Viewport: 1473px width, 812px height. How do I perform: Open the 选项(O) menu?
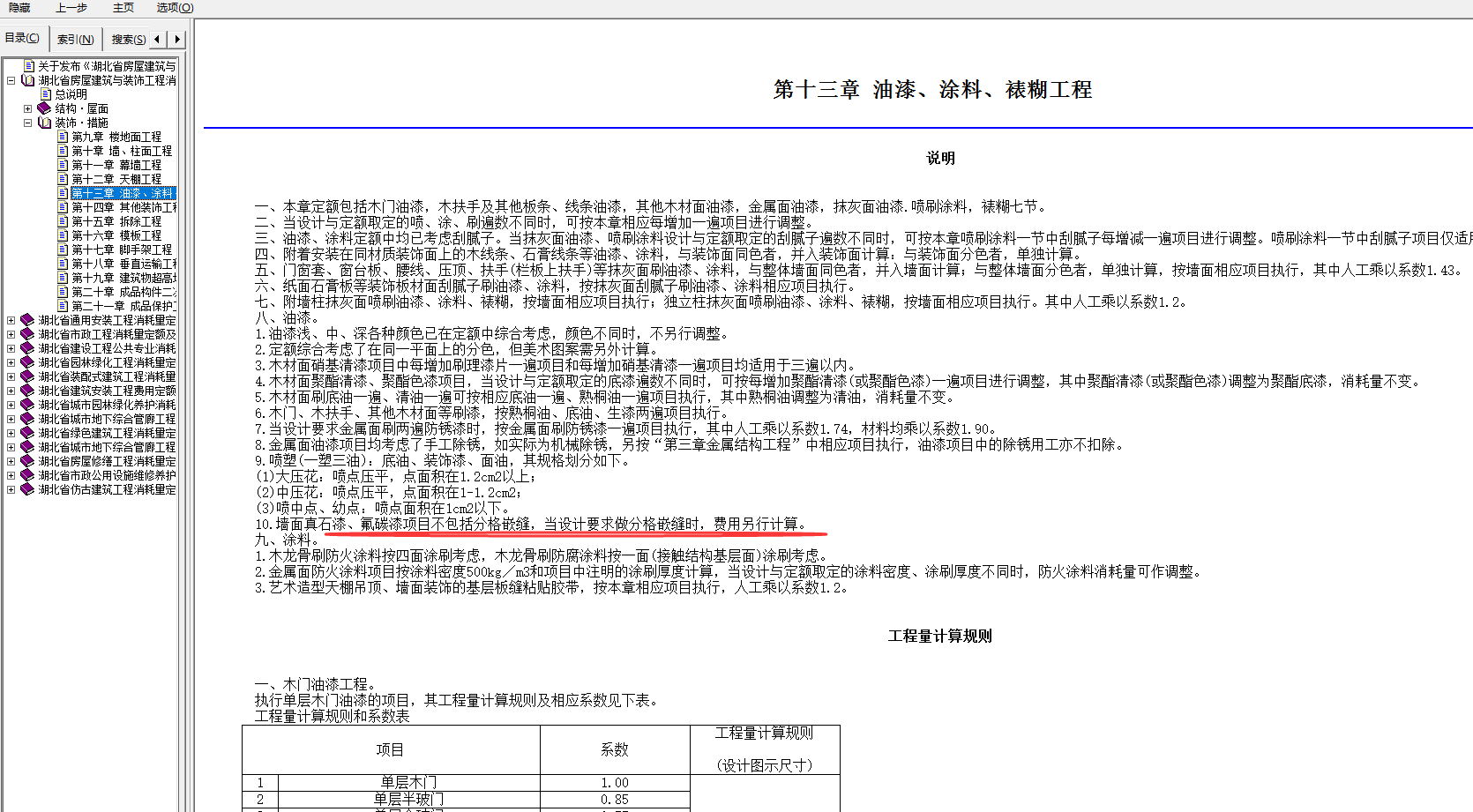(x=175, y=7)
